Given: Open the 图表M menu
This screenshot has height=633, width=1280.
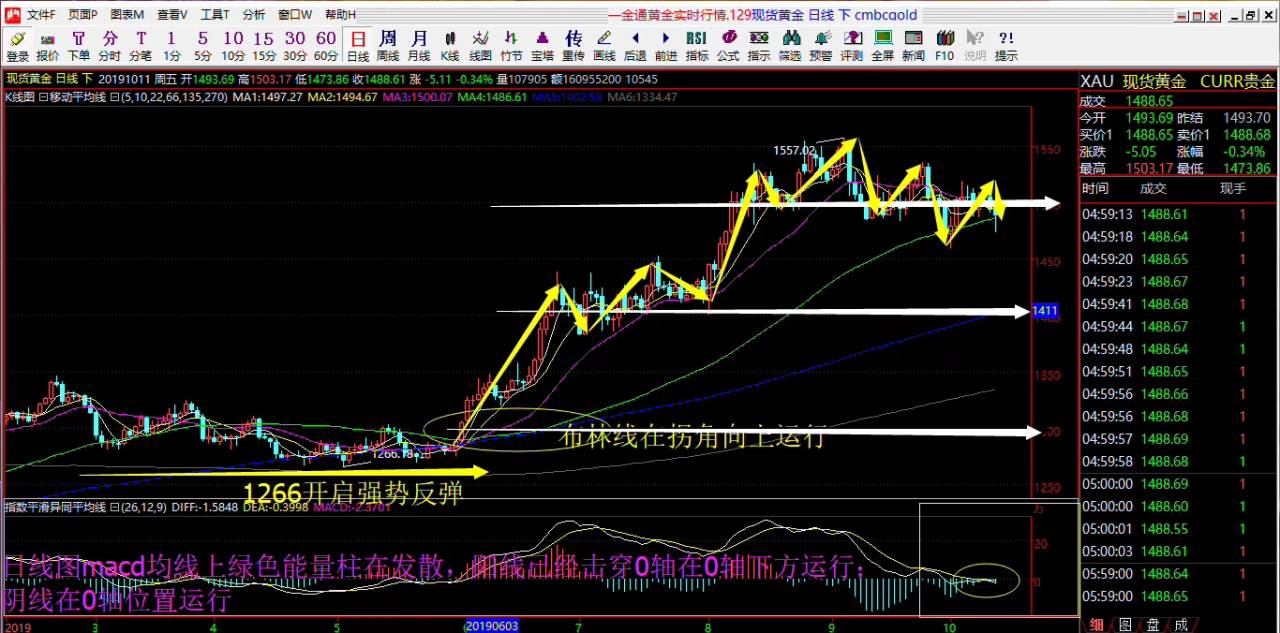Looking at the screenshot, I should tap(127, 15).
